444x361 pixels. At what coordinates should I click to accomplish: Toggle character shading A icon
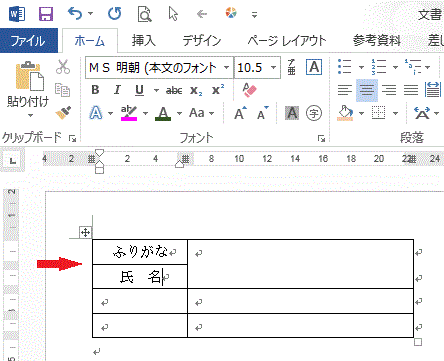click(292, 113)
